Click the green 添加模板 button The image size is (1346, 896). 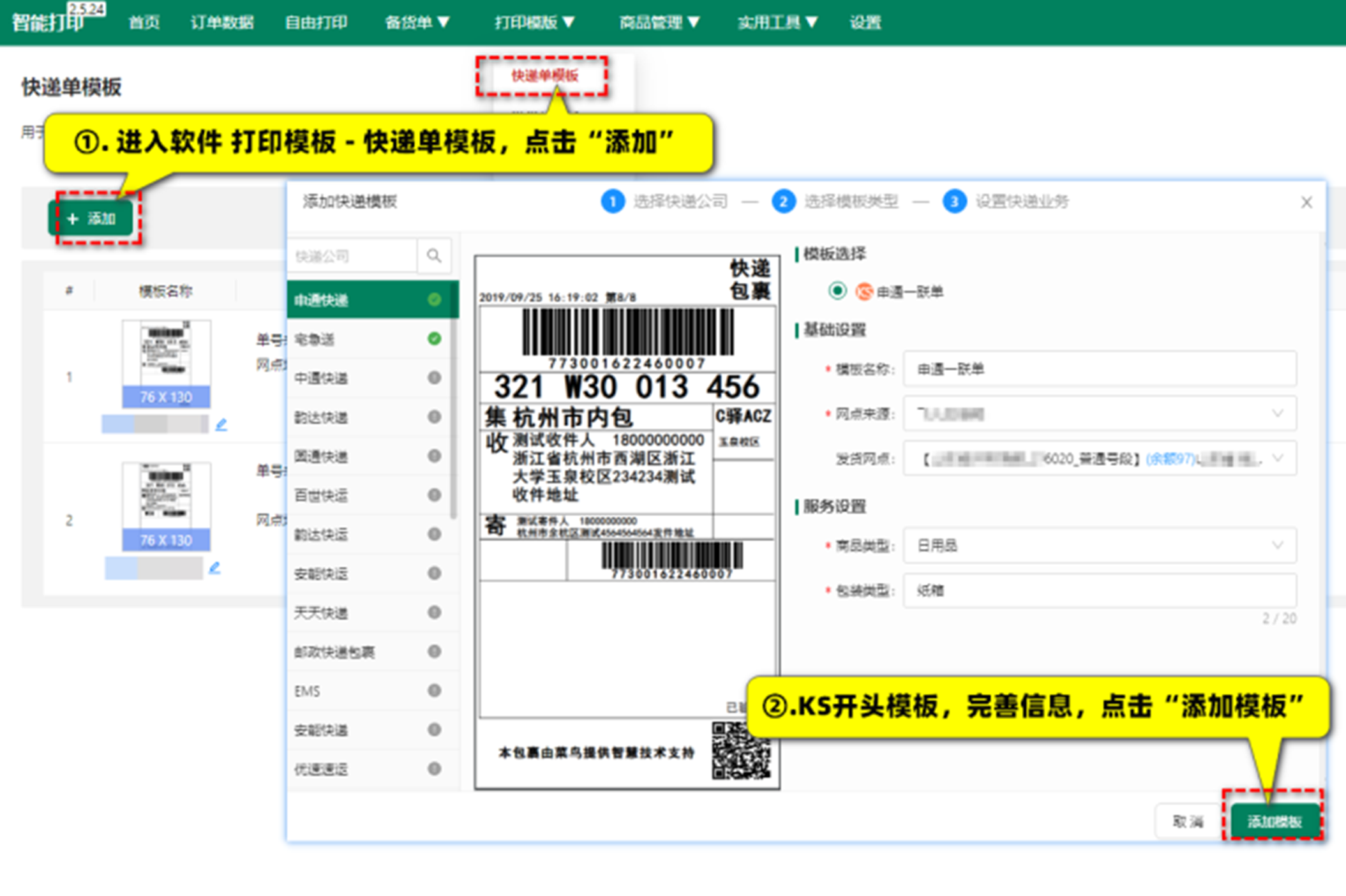tap(1274, 821)
